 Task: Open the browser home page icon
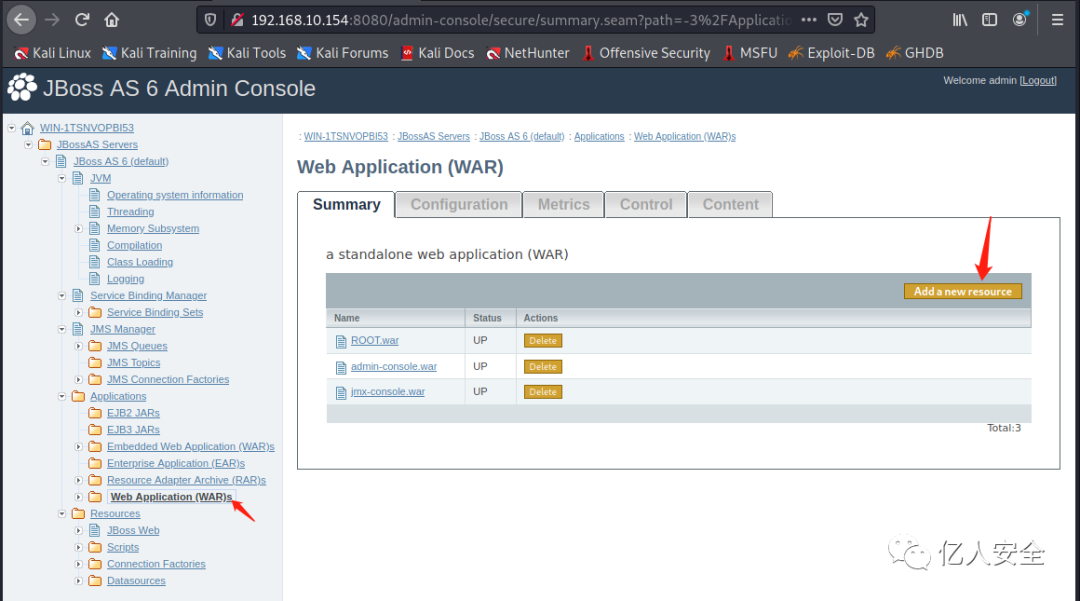[x=112, y=20]
